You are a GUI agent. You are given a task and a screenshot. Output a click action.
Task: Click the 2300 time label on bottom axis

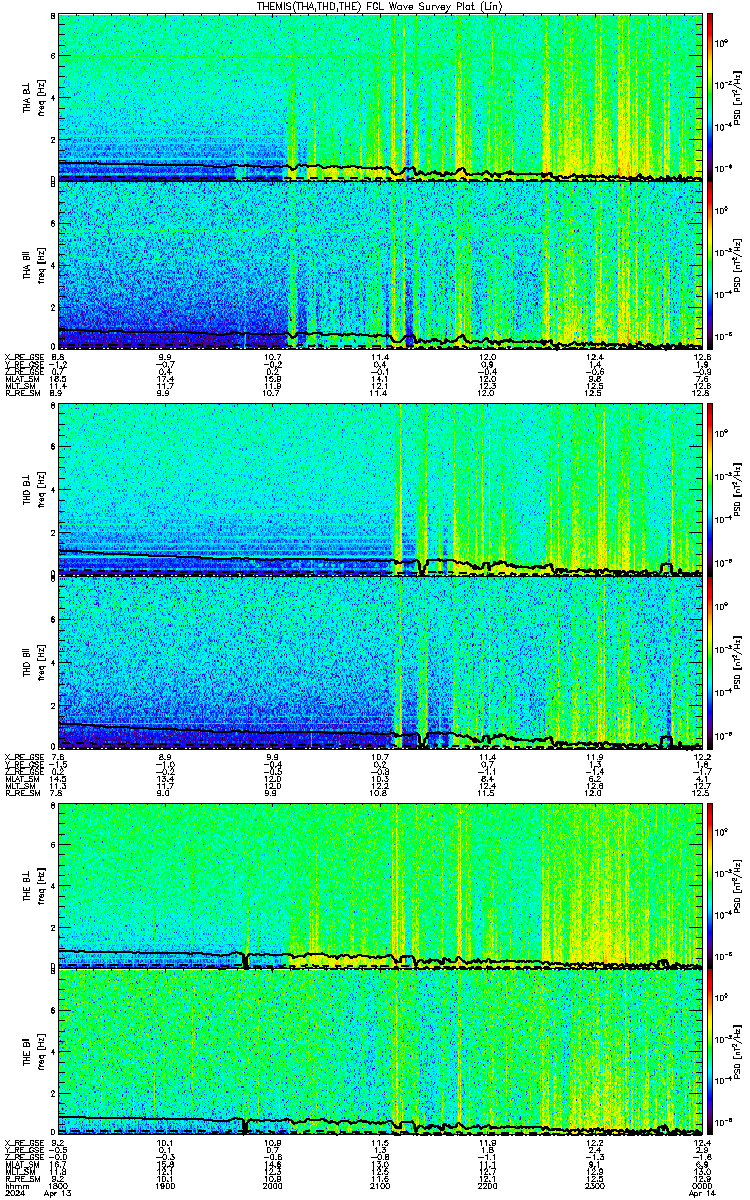coord(595,1184)
